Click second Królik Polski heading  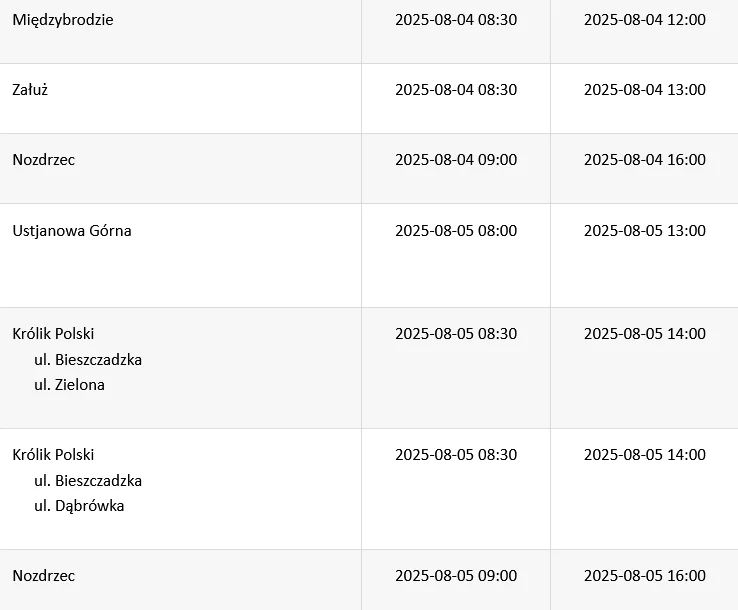pyautogui.click(x=53, y=454)
